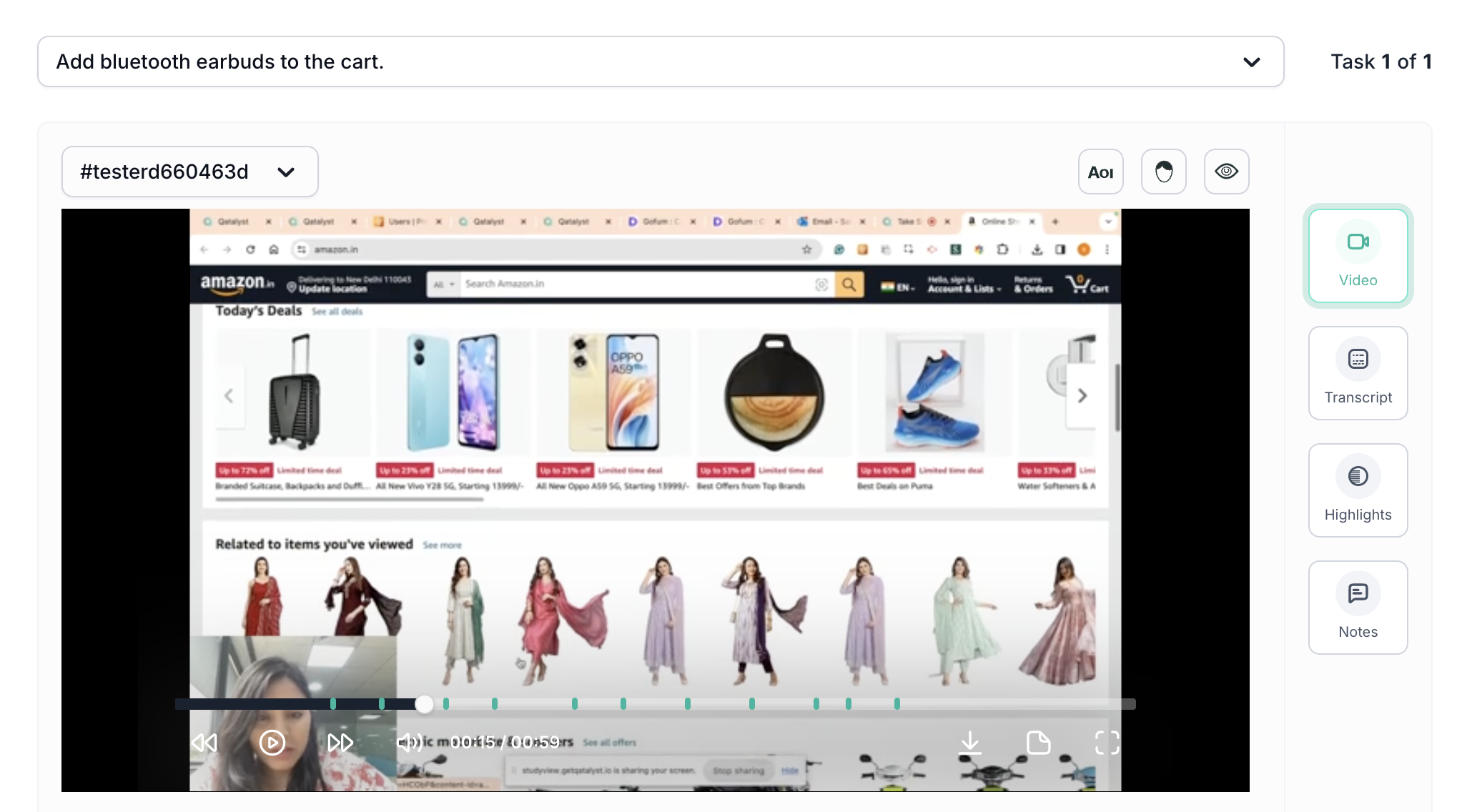Advance Today's Deals carousel right arrow
The image size is (1457, 812).
click(x=1082, y=395)
